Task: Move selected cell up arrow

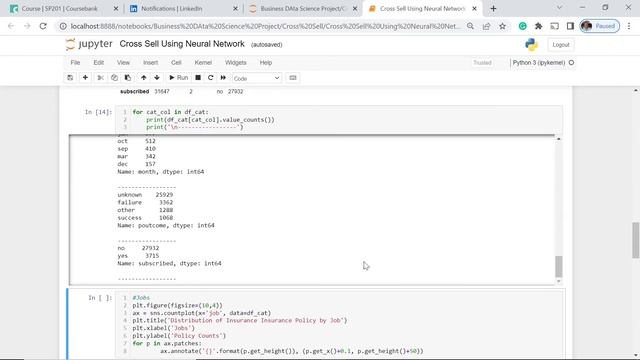Action: click(x=144, y=78)
